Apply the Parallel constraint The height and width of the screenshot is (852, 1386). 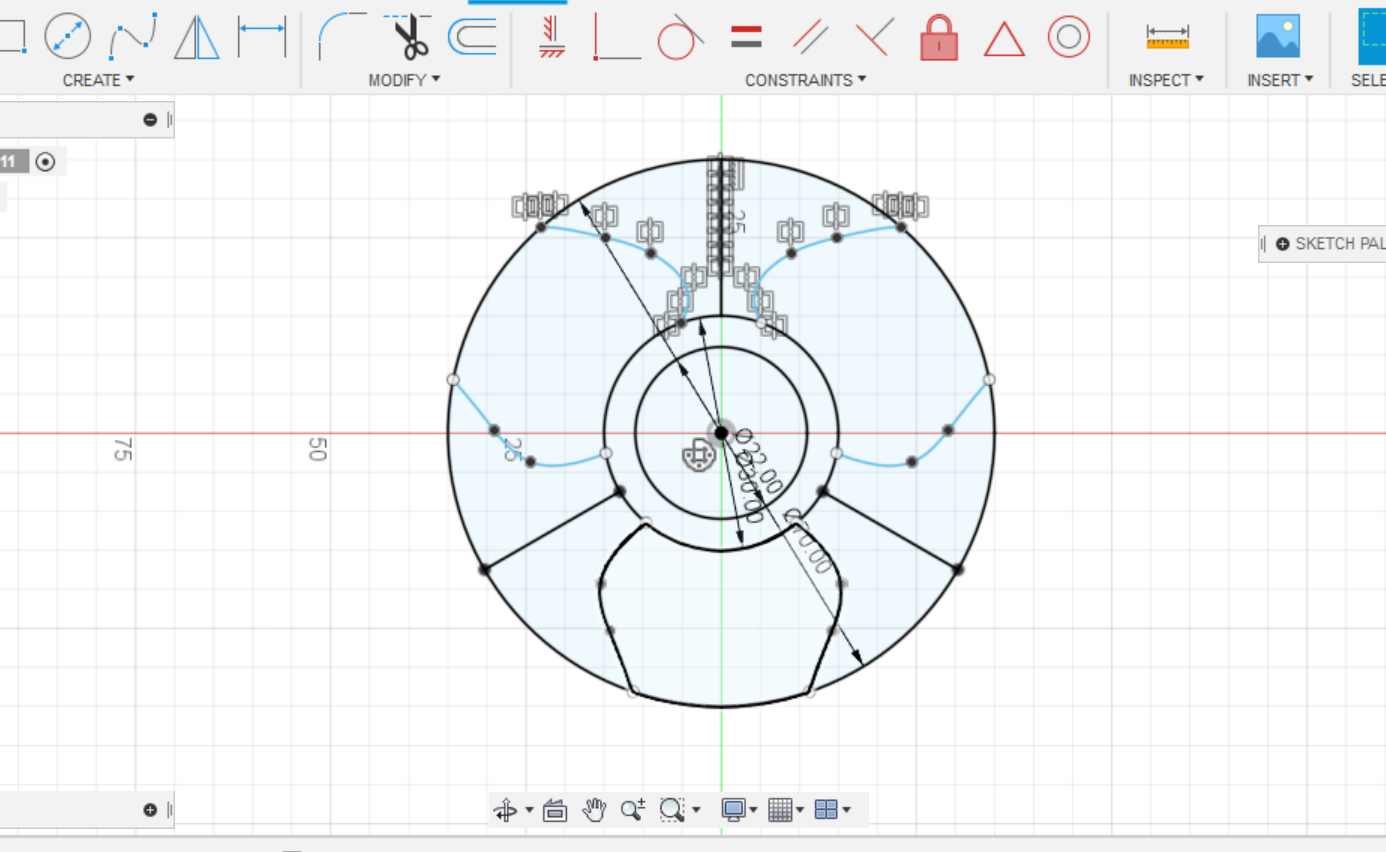[x=810, y=37]
